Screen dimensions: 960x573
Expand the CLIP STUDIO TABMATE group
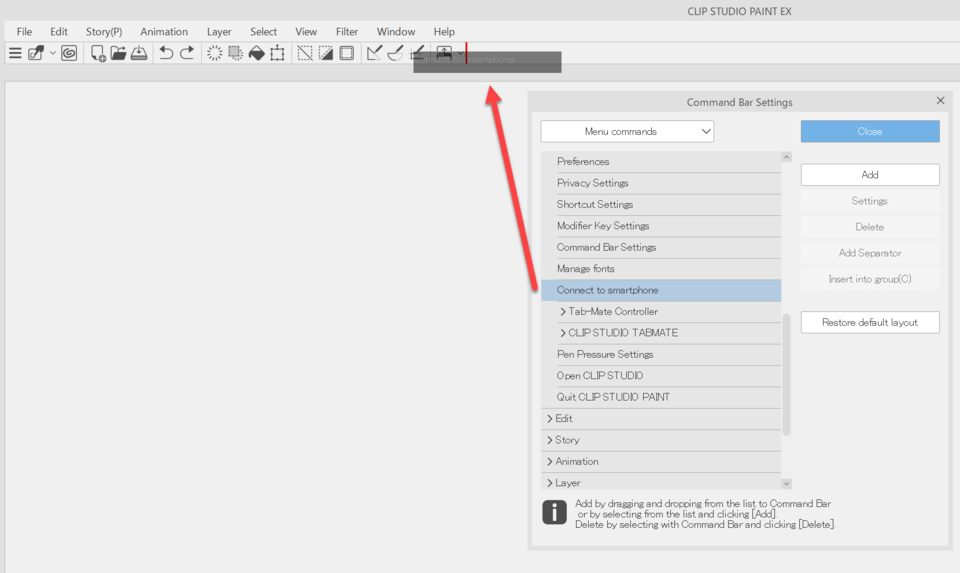coord(563,333)
